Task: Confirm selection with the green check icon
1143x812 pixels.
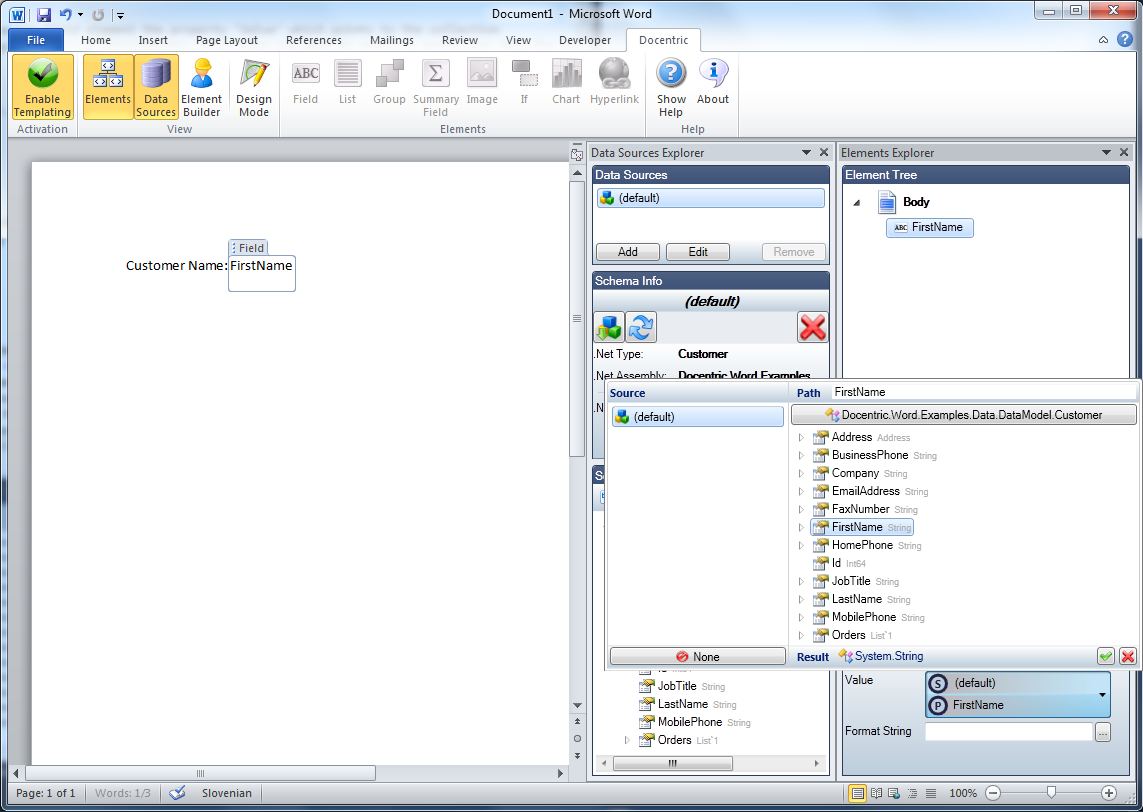Action: (x=1106, y=656)
